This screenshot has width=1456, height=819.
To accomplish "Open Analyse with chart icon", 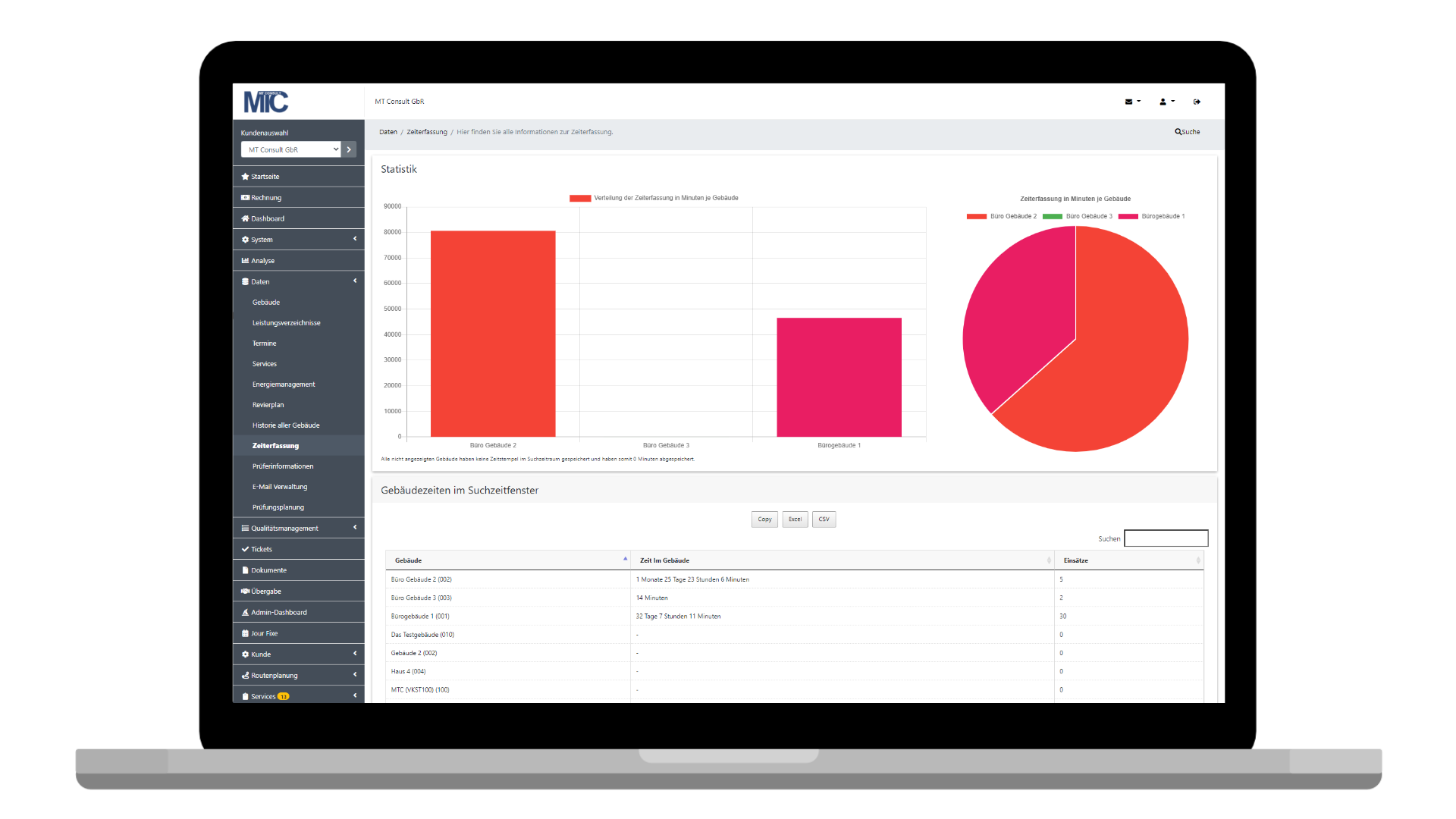I will click(262, 261).
